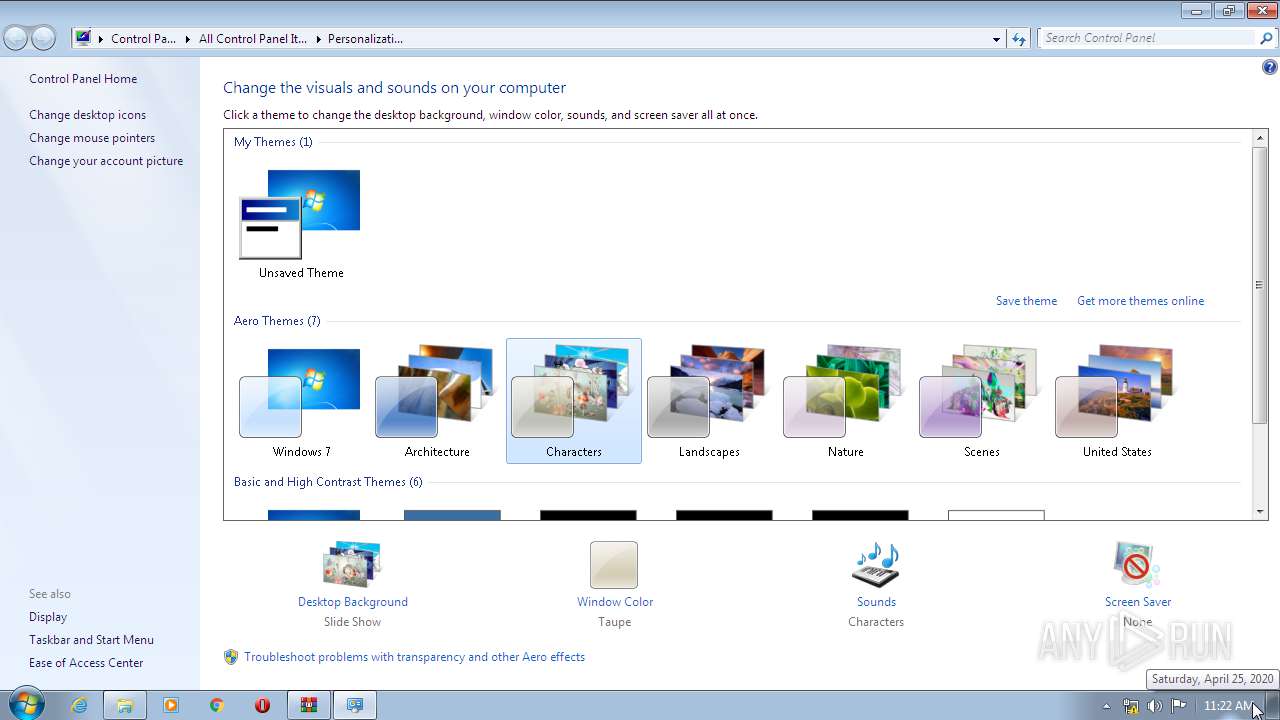Open the Windows Start menu
The height and width of the screenshot is (720, 1280).
25,704
